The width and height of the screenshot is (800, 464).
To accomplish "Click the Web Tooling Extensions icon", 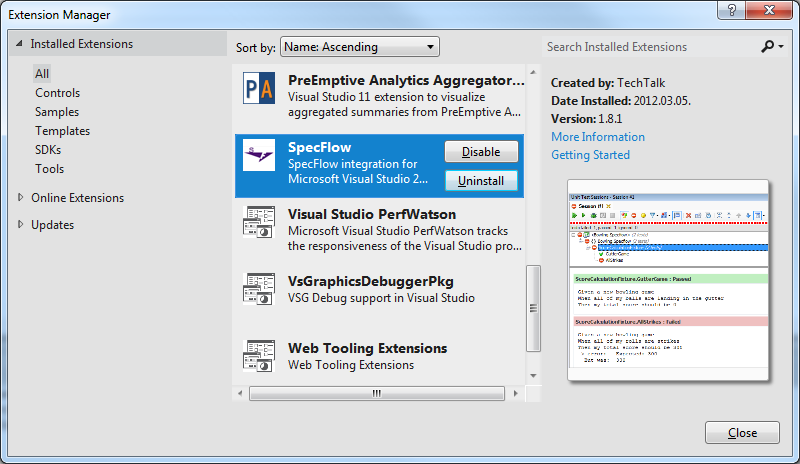I will [x=259, y=356].
